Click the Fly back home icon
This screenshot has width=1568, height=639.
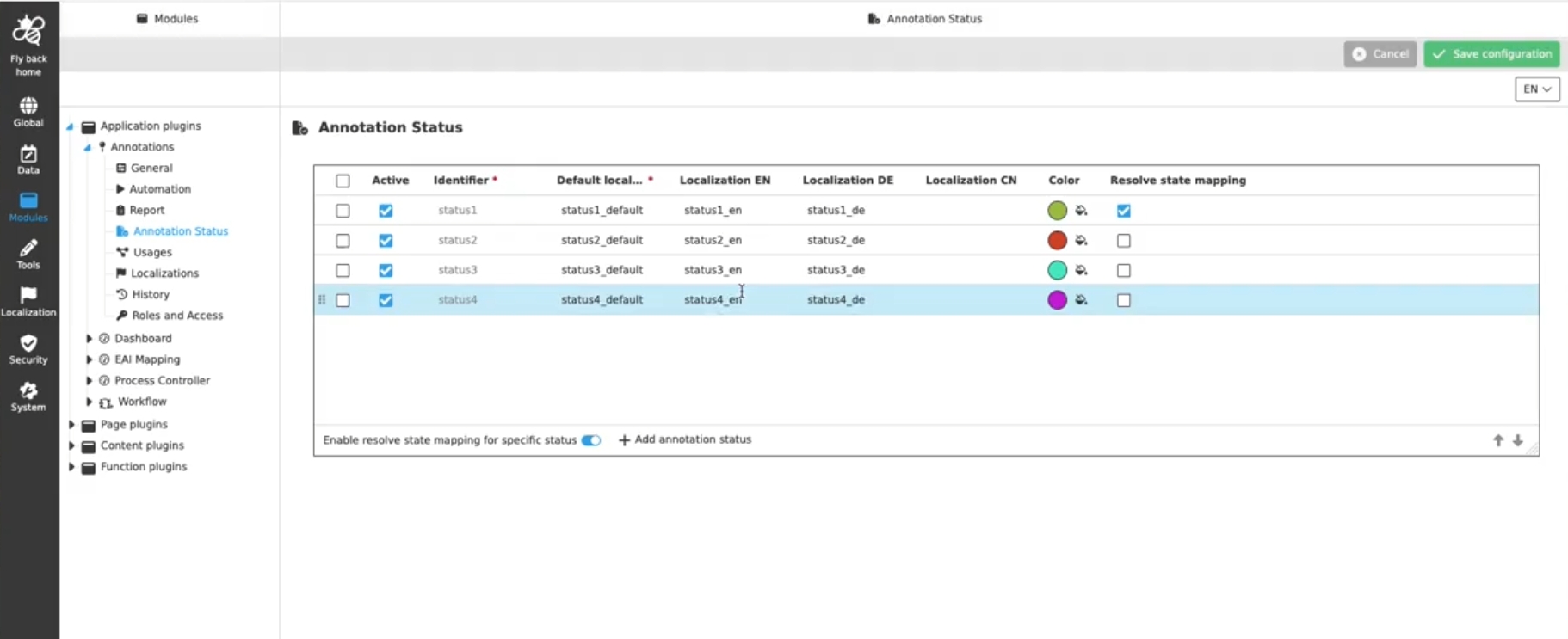coord(28,32)
